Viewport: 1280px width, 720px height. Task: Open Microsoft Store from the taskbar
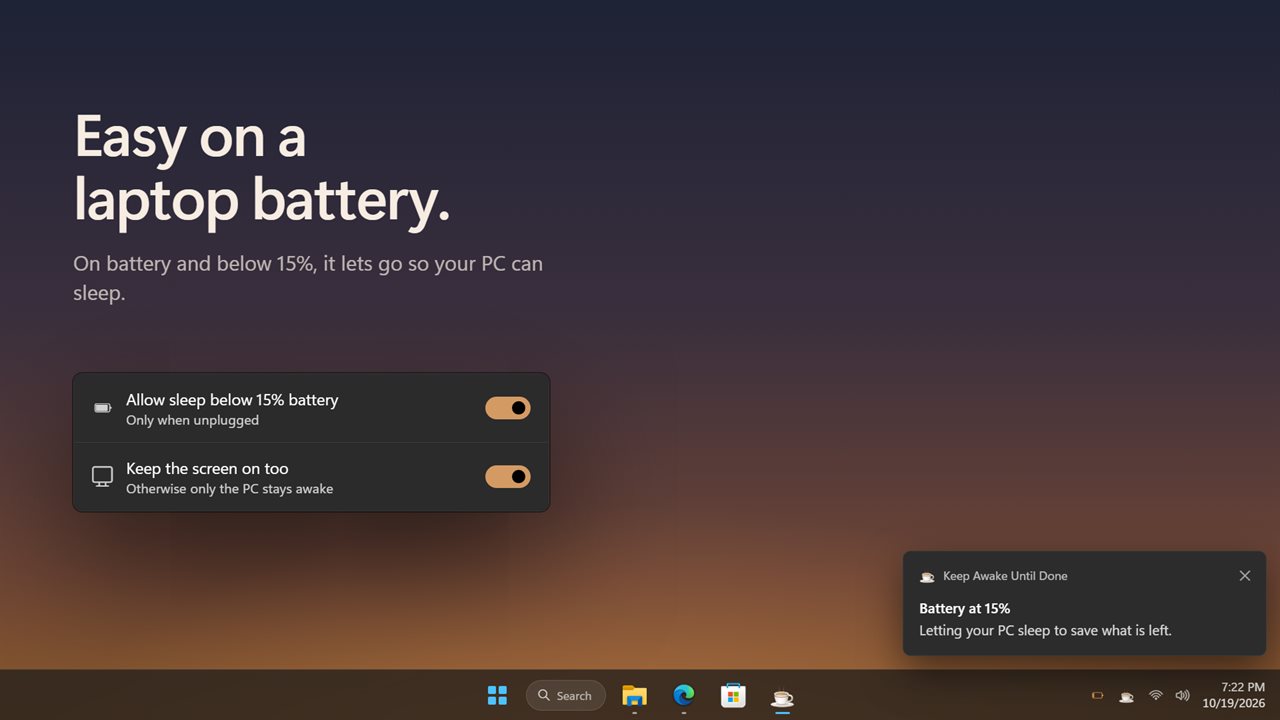pos(733,695)
